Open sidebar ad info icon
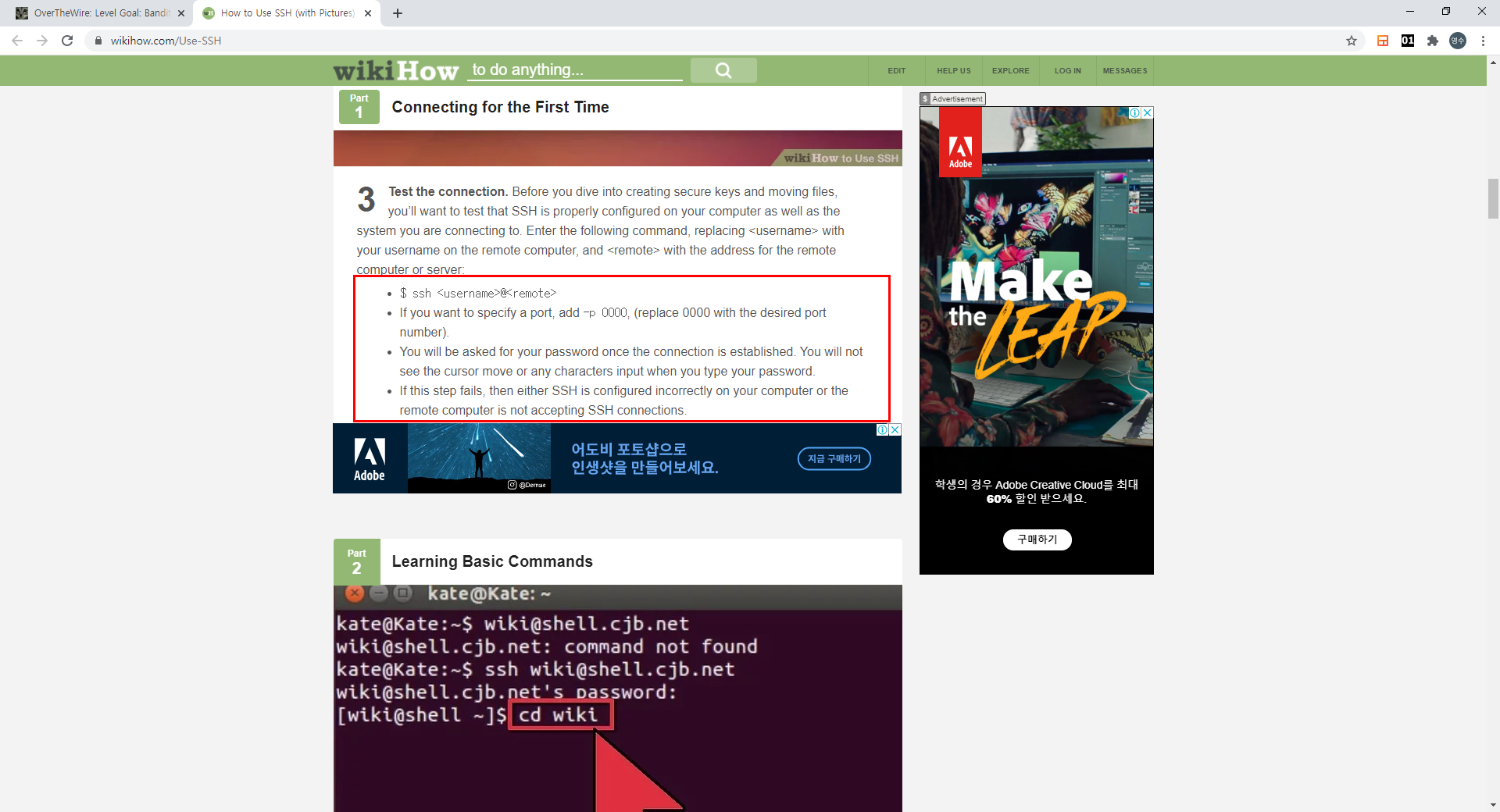Image resolution: width=1500 pixels, height=812 pixels. [x=1135, y=113]
